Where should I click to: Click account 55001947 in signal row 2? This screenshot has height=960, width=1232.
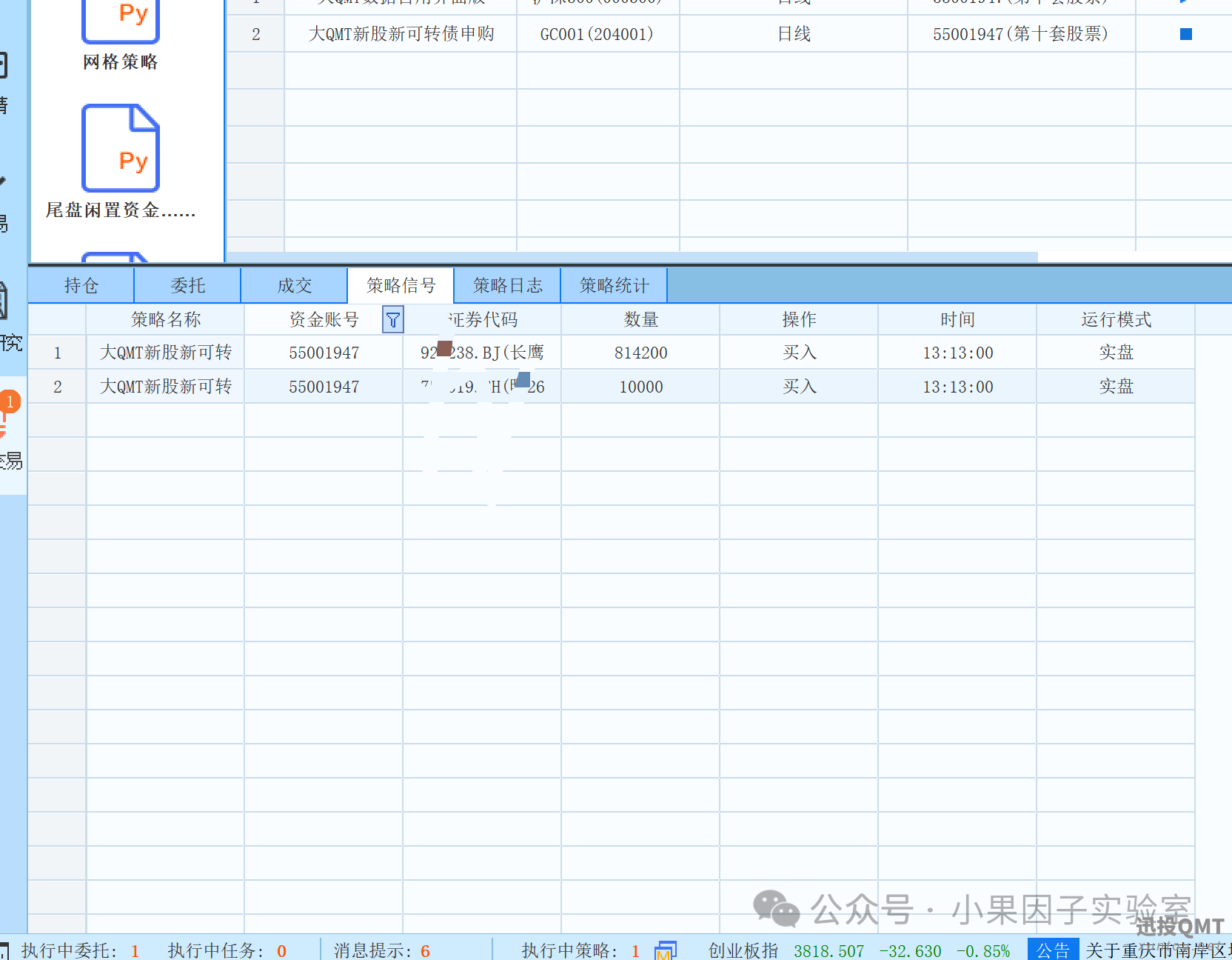click(x=324, y=387)
